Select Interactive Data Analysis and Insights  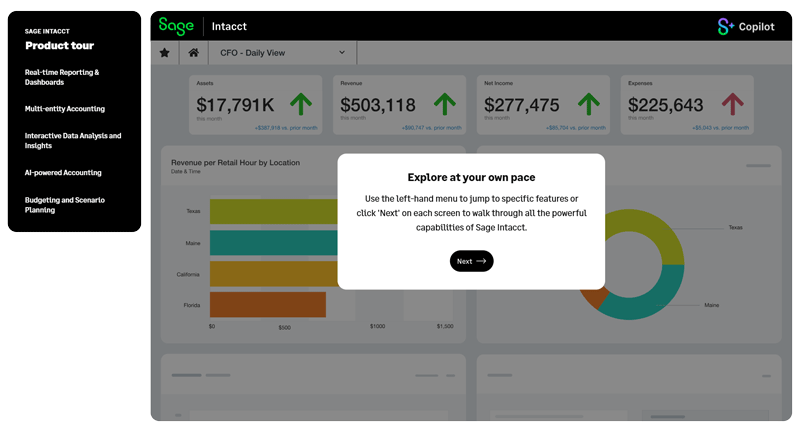(73, 140)
